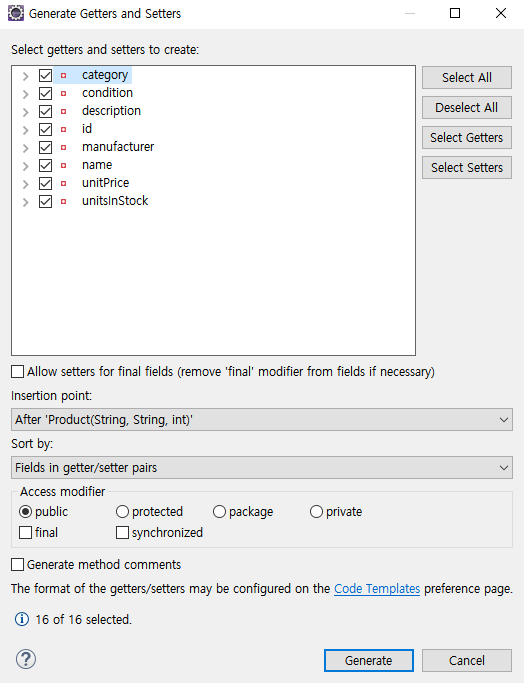This screenshot has height=683, width=524.
Task: Click the Eclipse icon in title bar
Action: coord(16,14)
